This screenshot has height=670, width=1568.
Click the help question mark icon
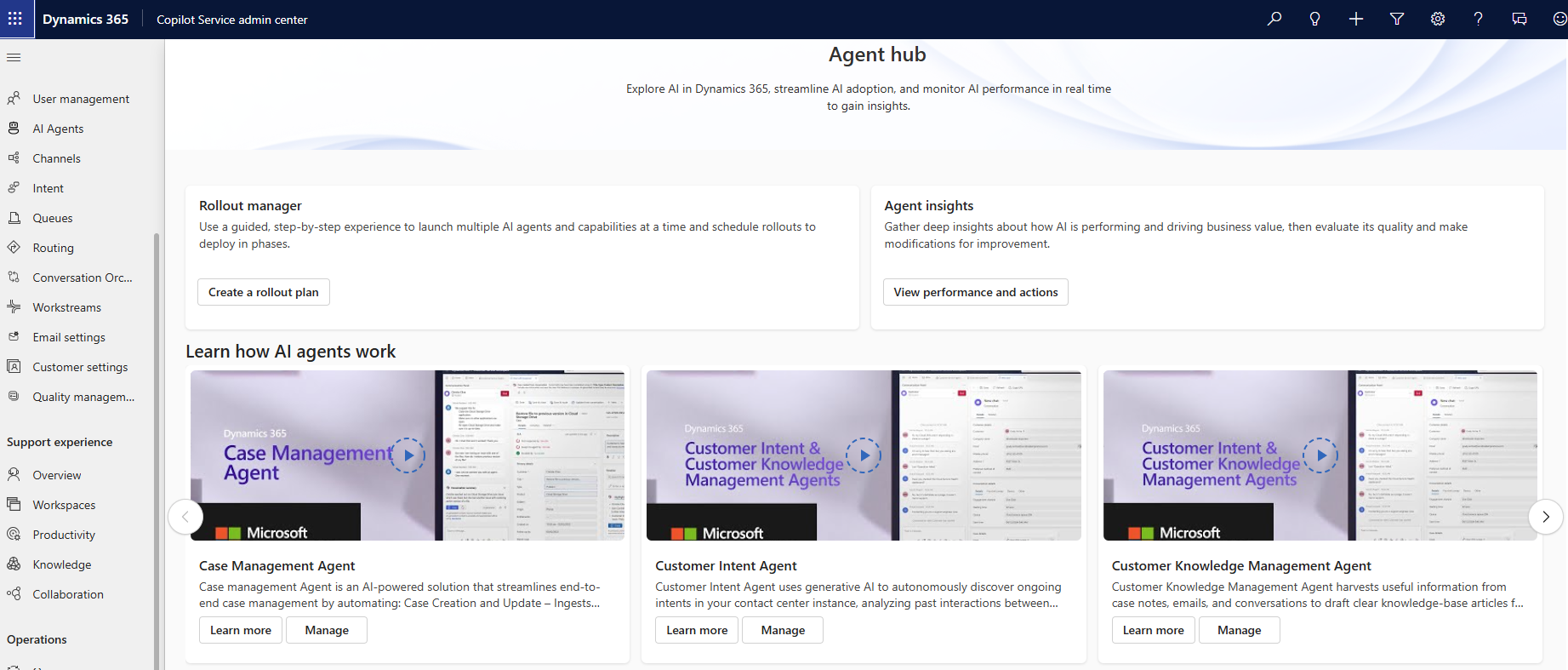pyautogui.click(x=1479, y=19)
